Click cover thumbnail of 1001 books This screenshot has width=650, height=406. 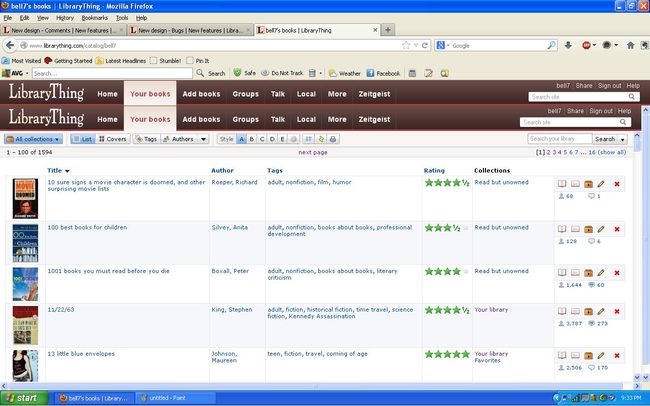[25, 284]
